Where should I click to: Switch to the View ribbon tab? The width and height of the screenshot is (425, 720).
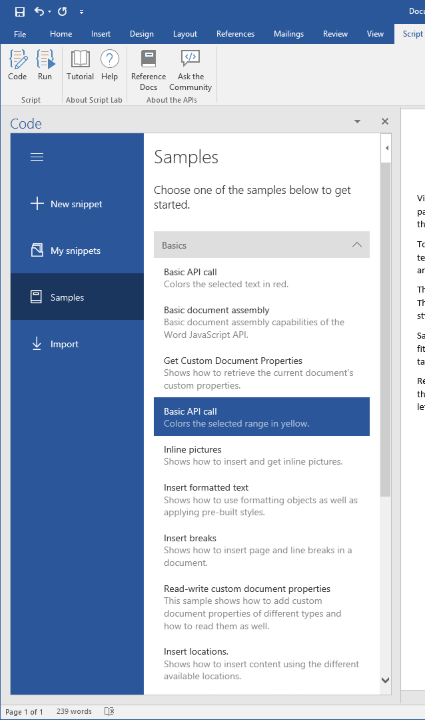pos(375,34)
